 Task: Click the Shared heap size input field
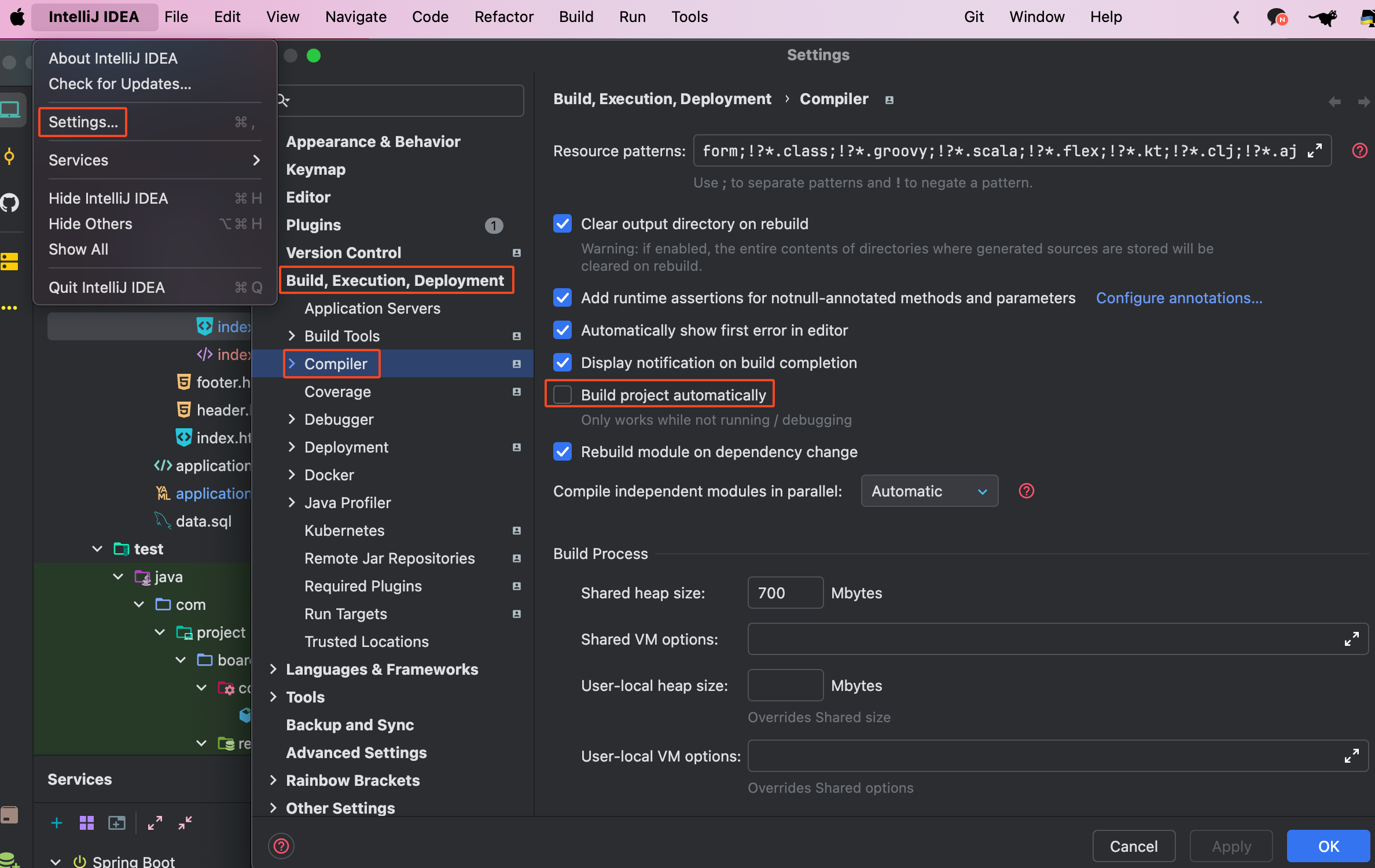(785, 593)
